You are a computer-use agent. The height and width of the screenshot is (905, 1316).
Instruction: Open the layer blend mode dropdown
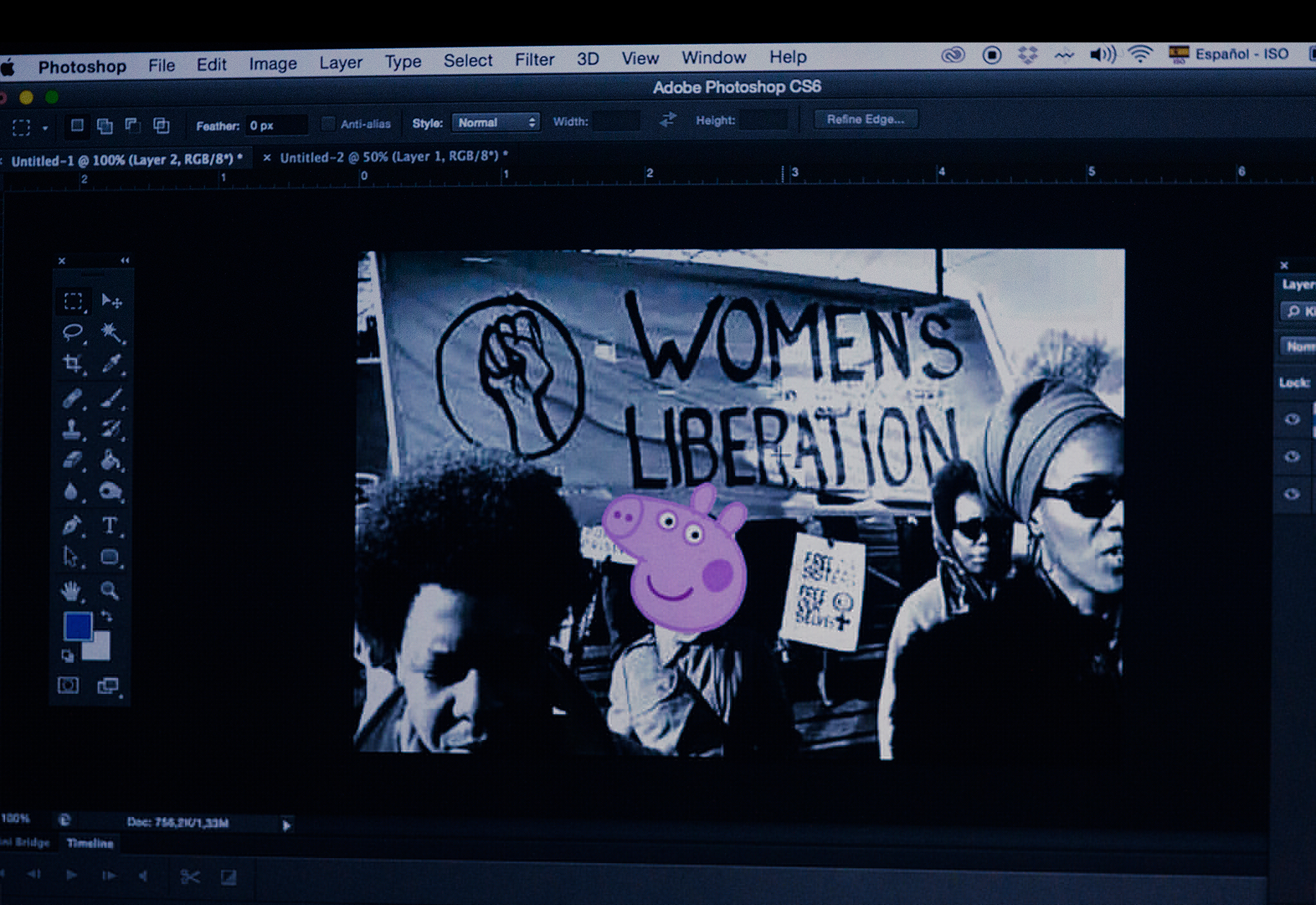1298,347
